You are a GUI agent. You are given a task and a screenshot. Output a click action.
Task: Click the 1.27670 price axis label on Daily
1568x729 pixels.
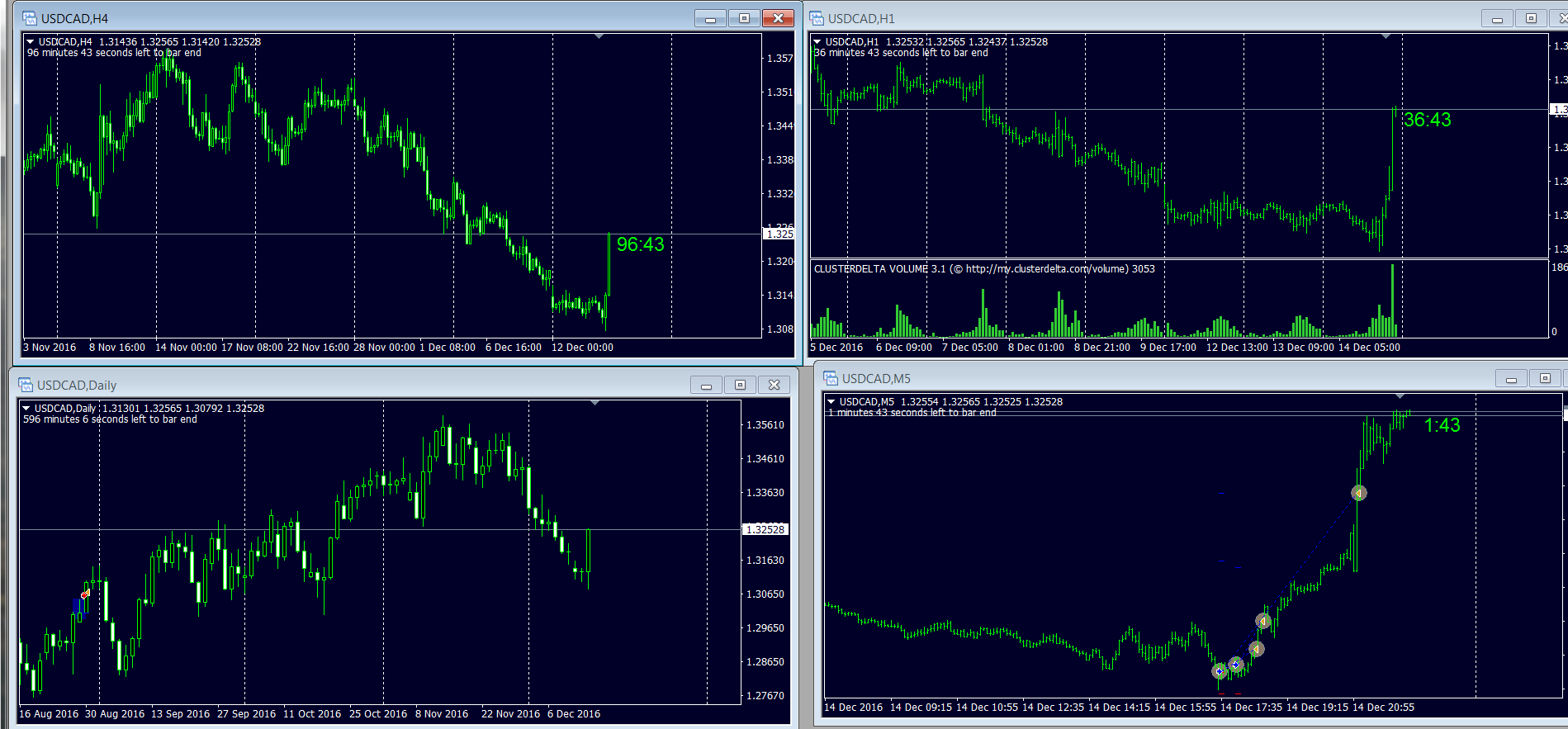(x=765, y=696)
